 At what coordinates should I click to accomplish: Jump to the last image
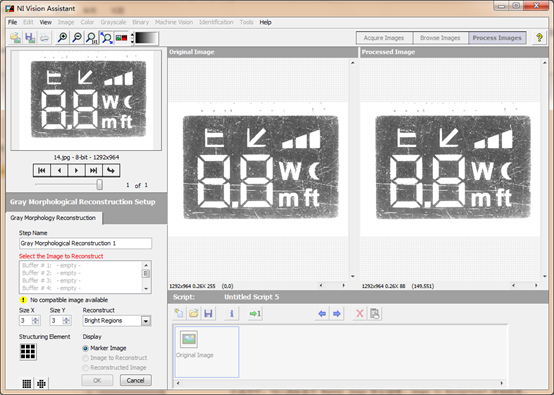[93, 170]
